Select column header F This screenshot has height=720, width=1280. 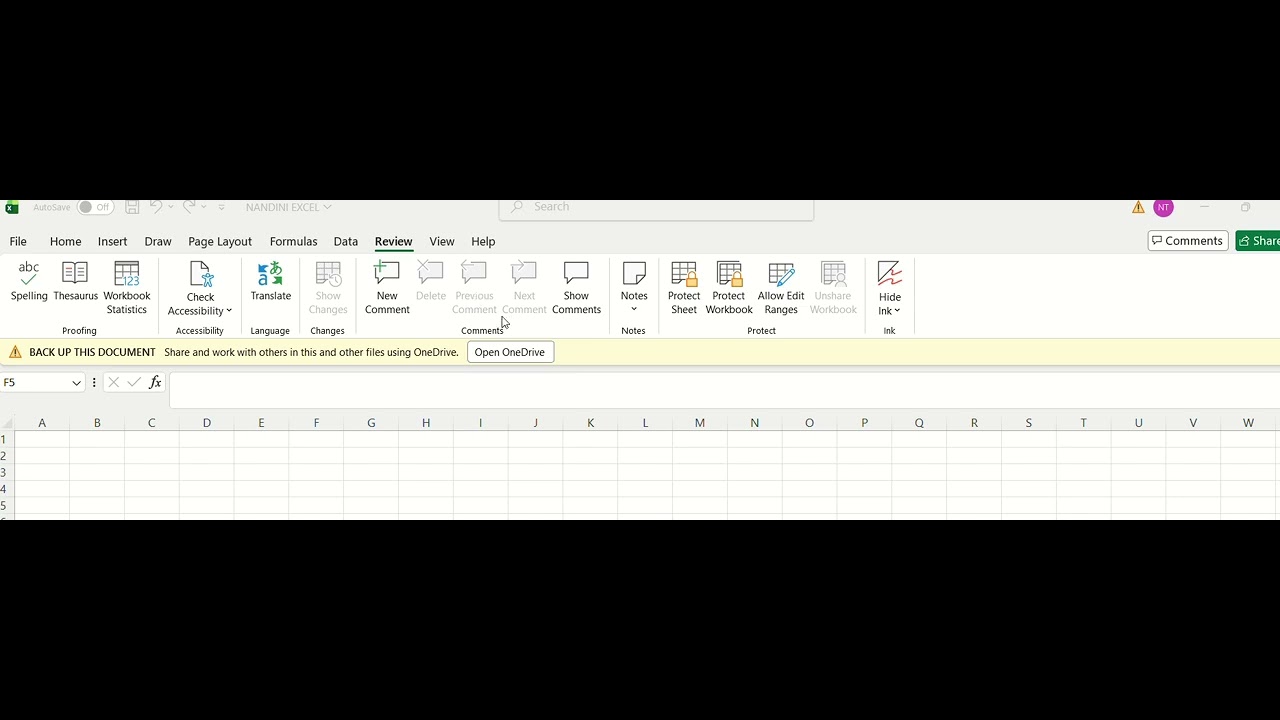pos(316,423)
